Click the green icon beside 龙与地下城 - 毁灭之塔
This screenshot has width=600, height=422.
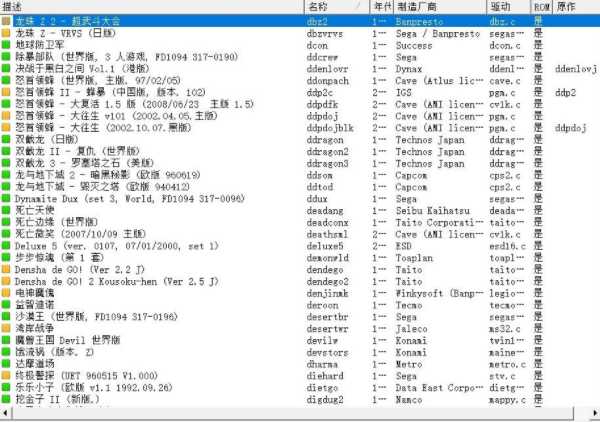coord(6,186)
